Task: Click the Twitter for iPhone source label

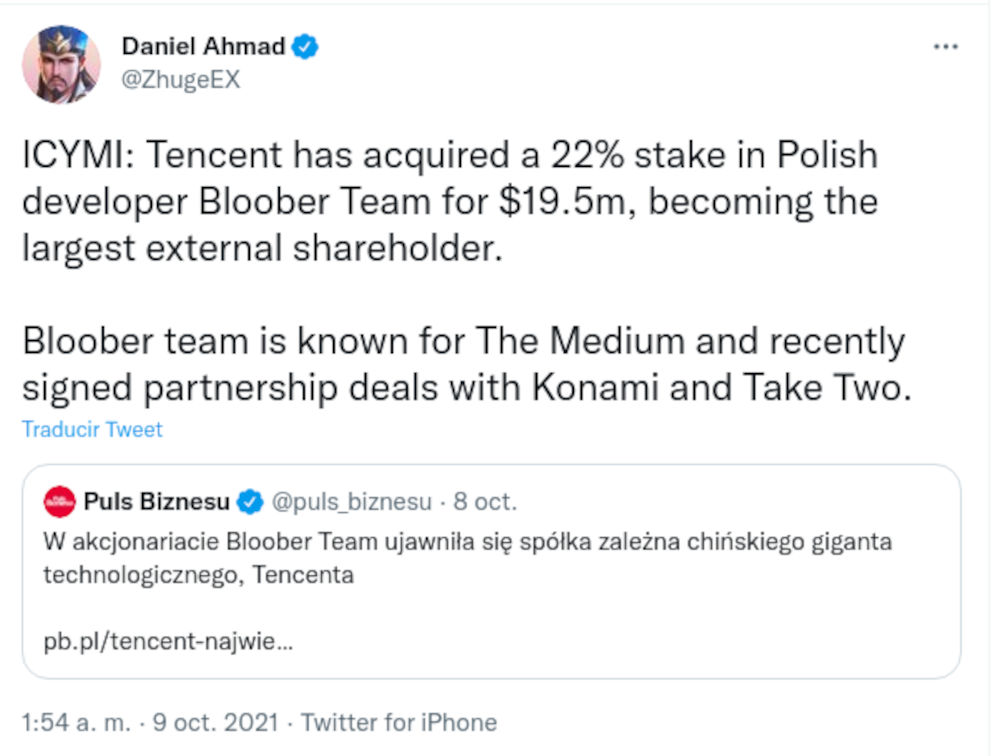Action: [399, 722]
